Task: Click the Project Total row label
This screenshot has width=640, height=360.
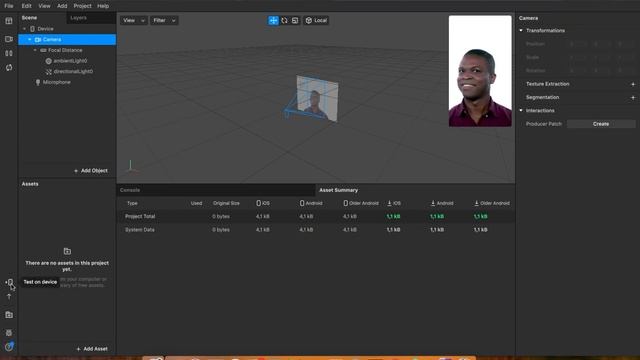Action: point(140,216)
